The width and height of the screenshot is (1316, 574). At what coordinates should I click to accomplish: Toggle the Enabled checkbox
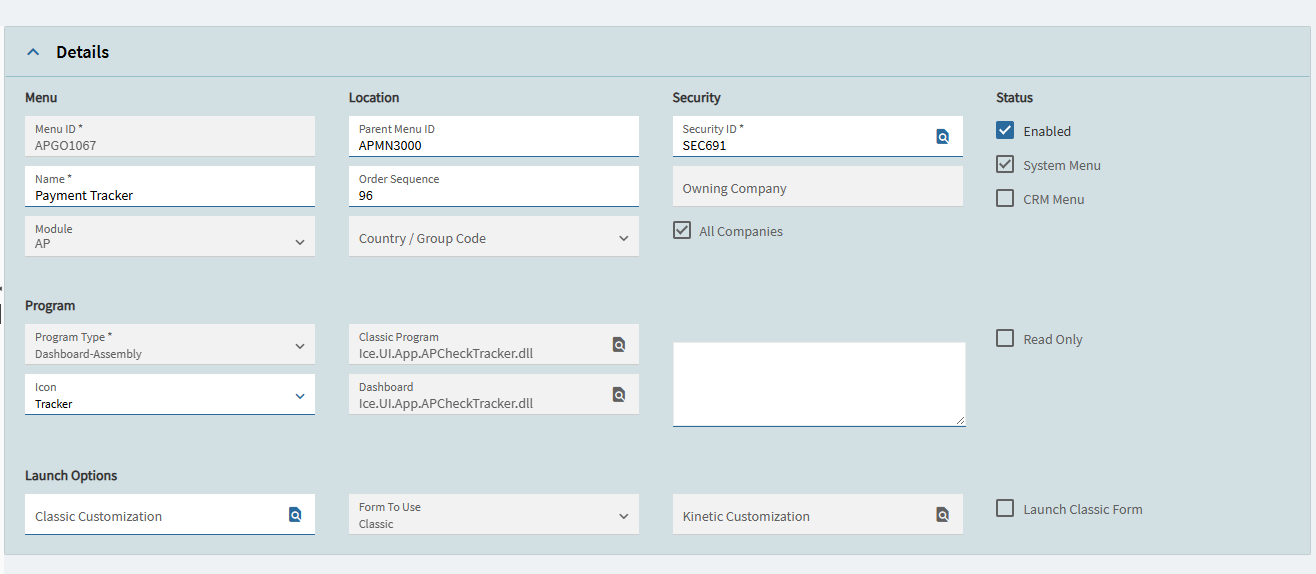click(x=1005, y=130)
